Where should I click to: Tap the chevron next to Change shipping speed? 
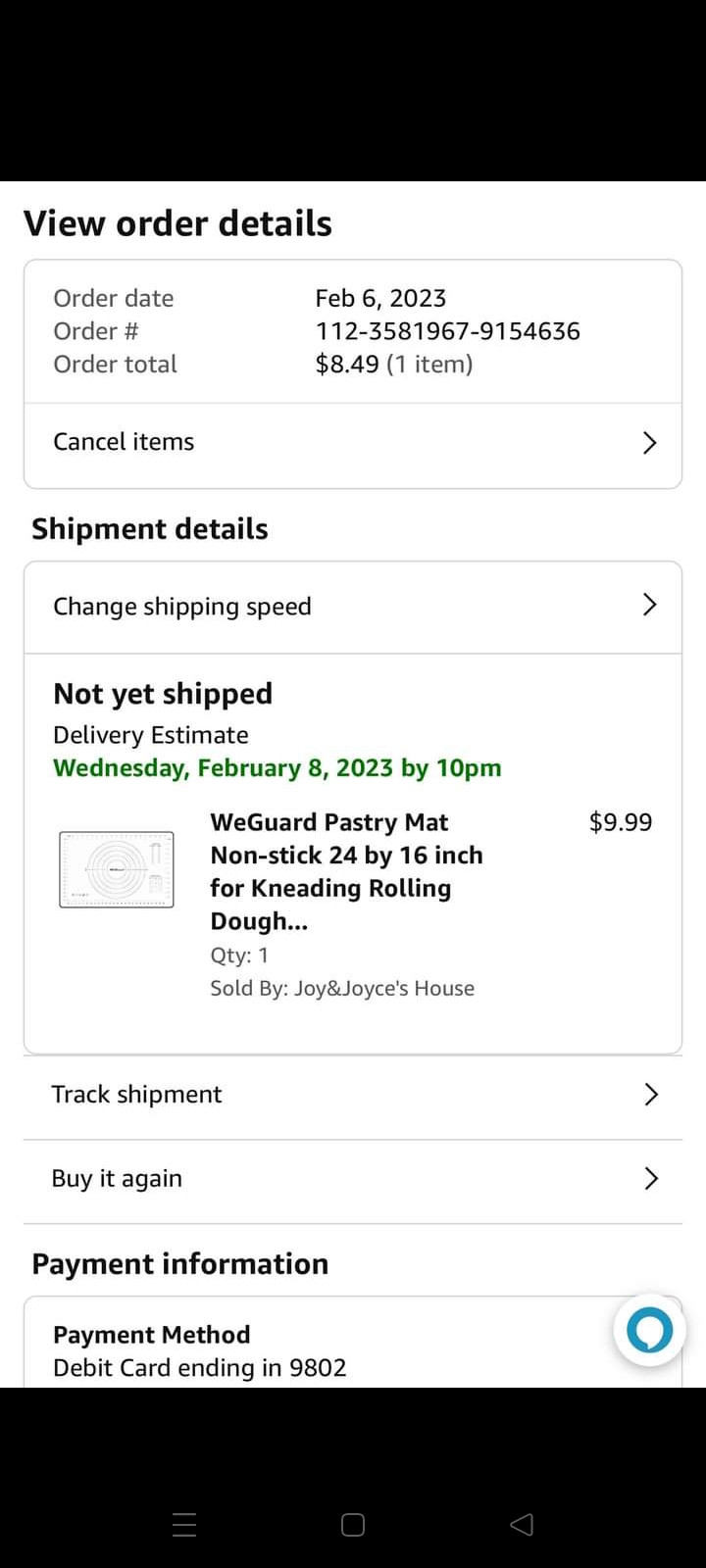pos(648,605)
